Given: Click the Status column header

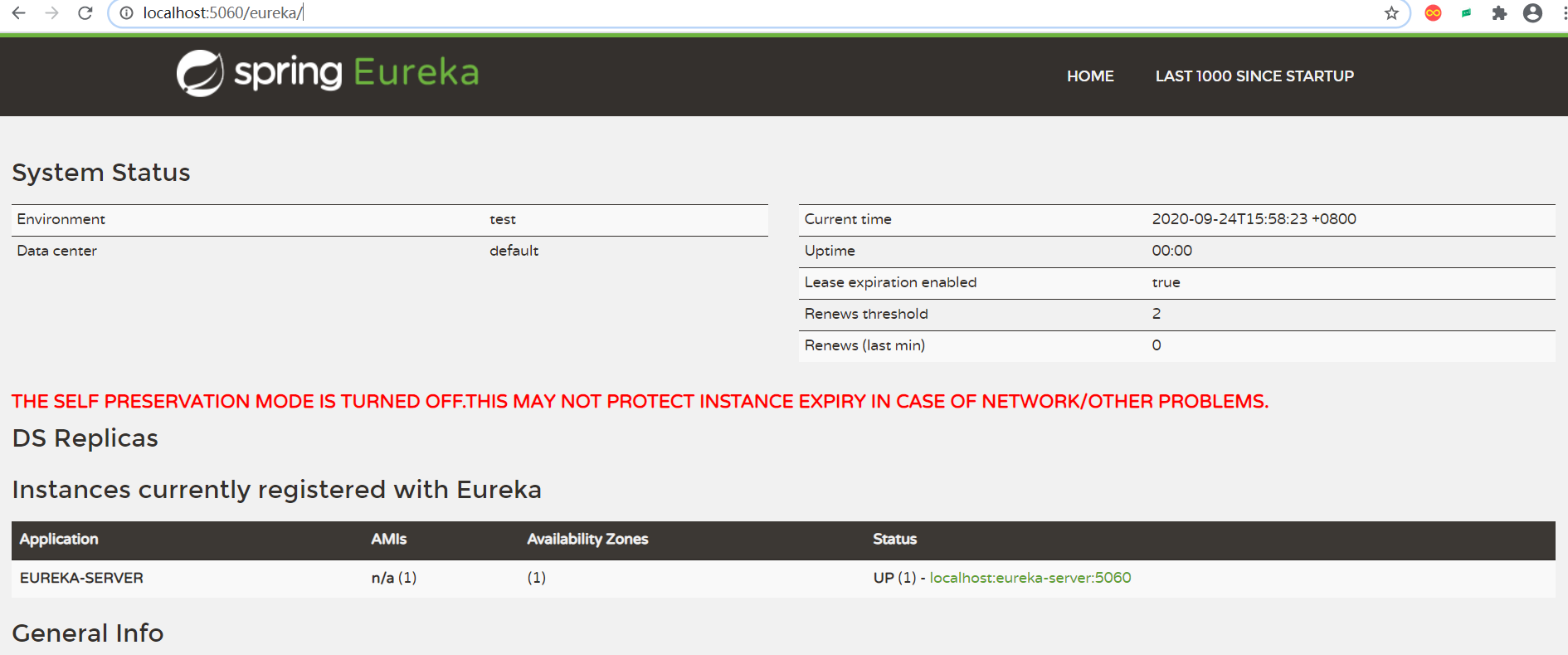Looking at the screenshot, I should [894, 540].
